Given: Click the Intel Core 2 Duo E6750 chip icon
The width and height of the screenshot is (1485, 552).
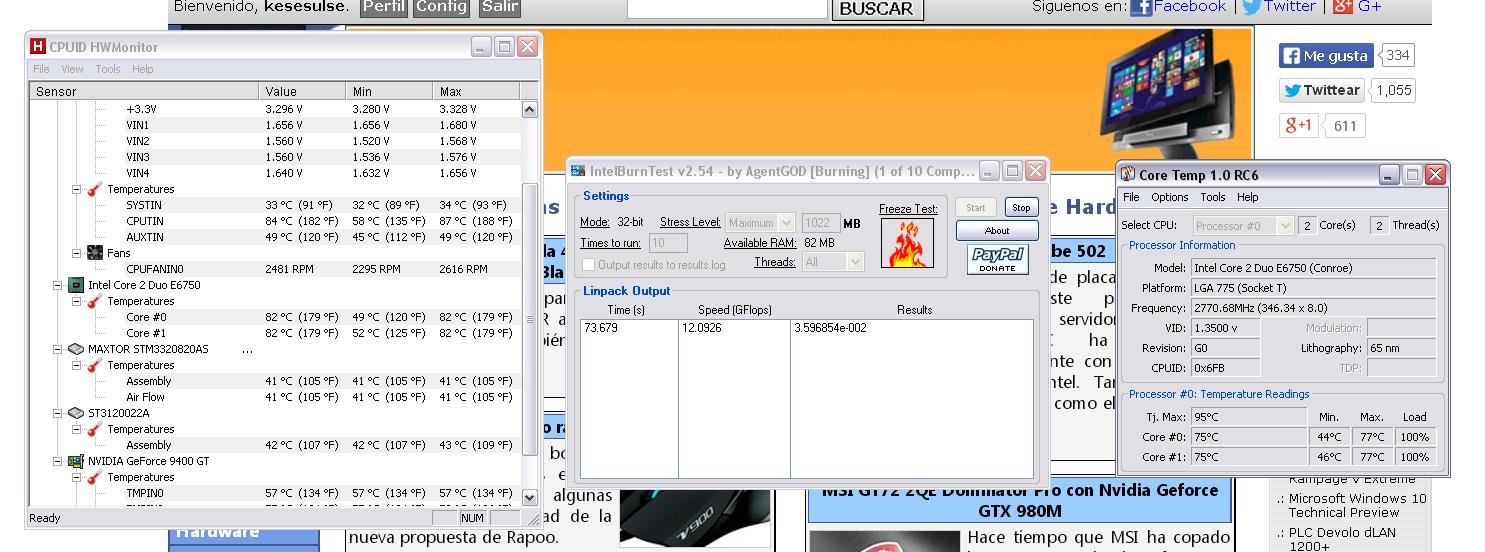Looking at the screenshot, I should tap(75, 285).
